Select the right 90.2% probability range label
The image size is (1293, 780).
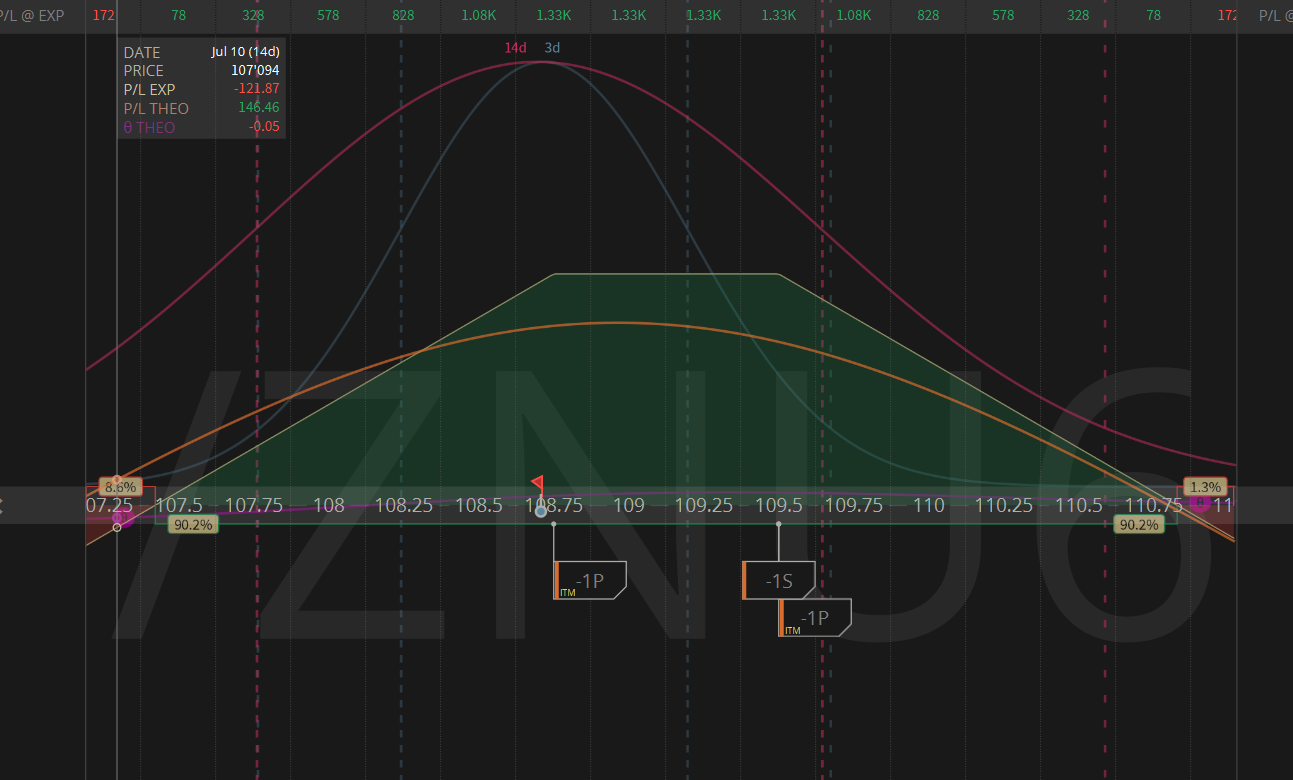coord(1139,524)
